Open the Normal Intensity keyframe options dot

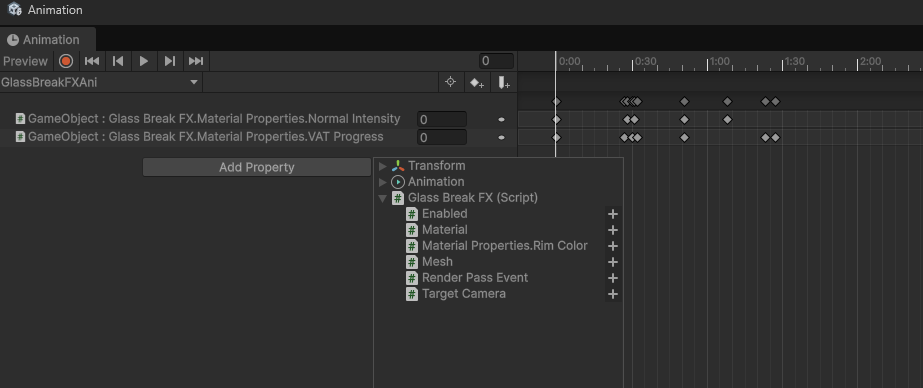(x=501, y=120)
